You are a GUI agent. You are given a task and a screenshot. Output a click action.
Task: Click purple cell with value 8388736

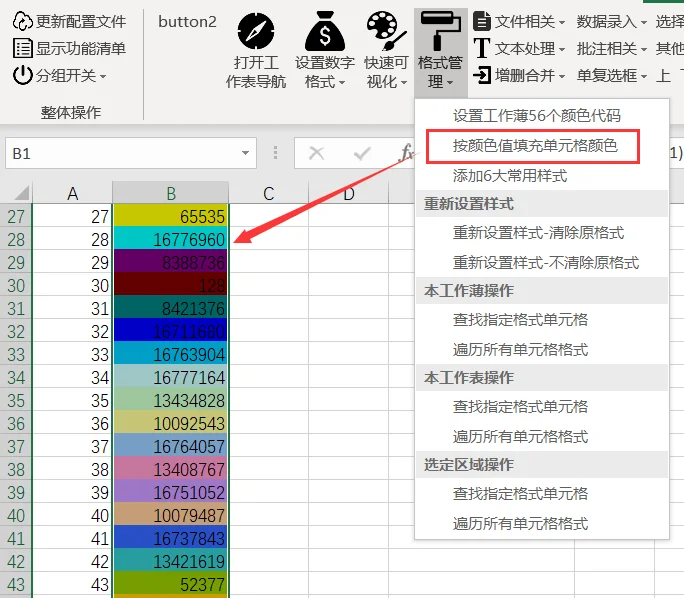pos(171,262)
